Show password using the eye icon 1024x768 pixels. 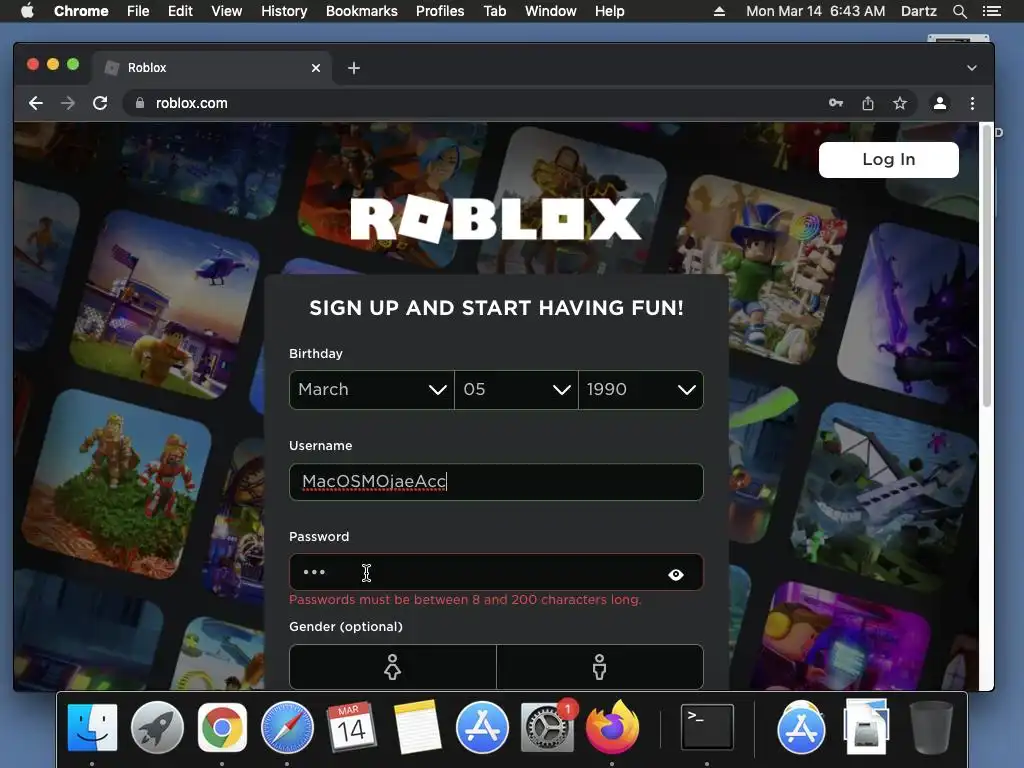tap(676, 575)
